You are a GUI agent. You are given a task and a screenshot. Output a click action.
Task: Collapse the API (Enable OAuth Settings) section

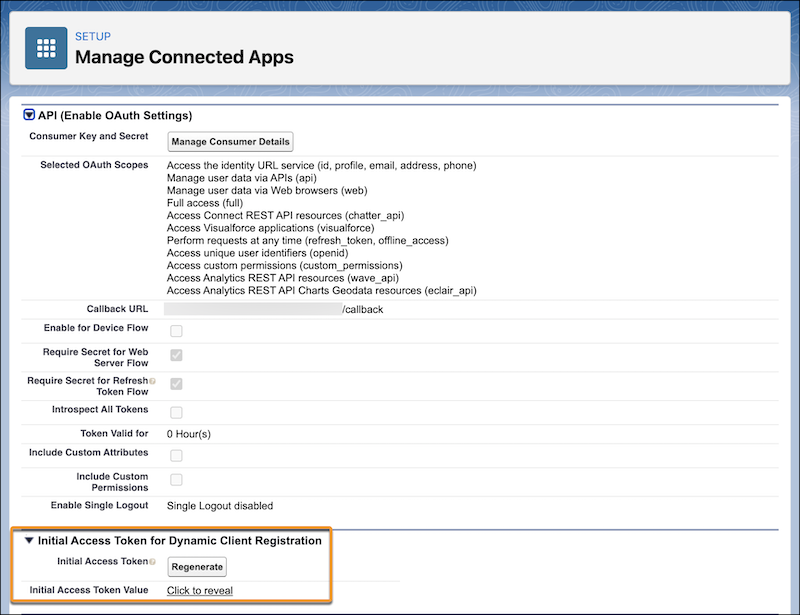[29, 116]
